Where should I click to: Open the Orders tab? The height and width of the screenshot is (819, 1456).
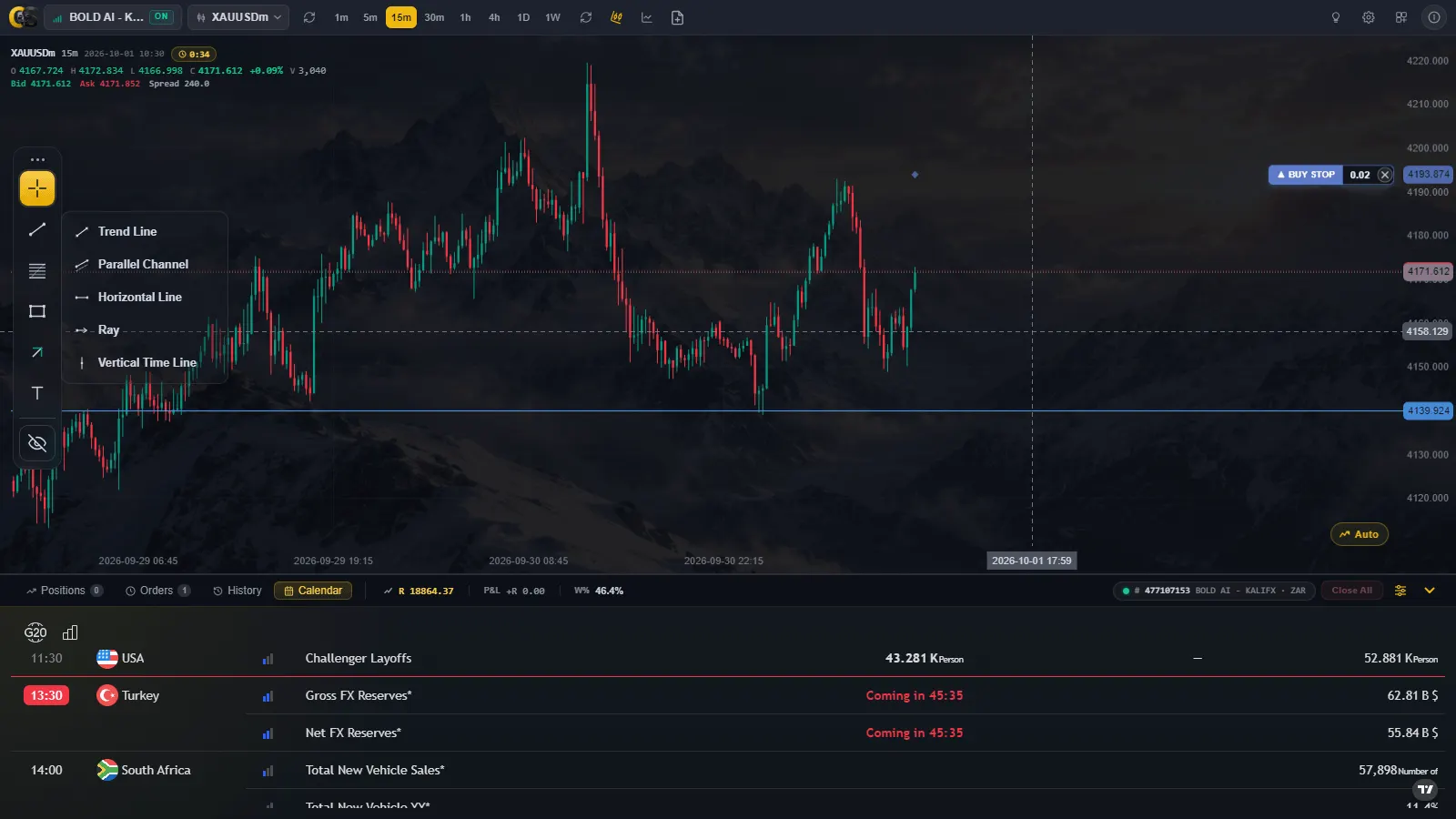click(x=157, y=591)
